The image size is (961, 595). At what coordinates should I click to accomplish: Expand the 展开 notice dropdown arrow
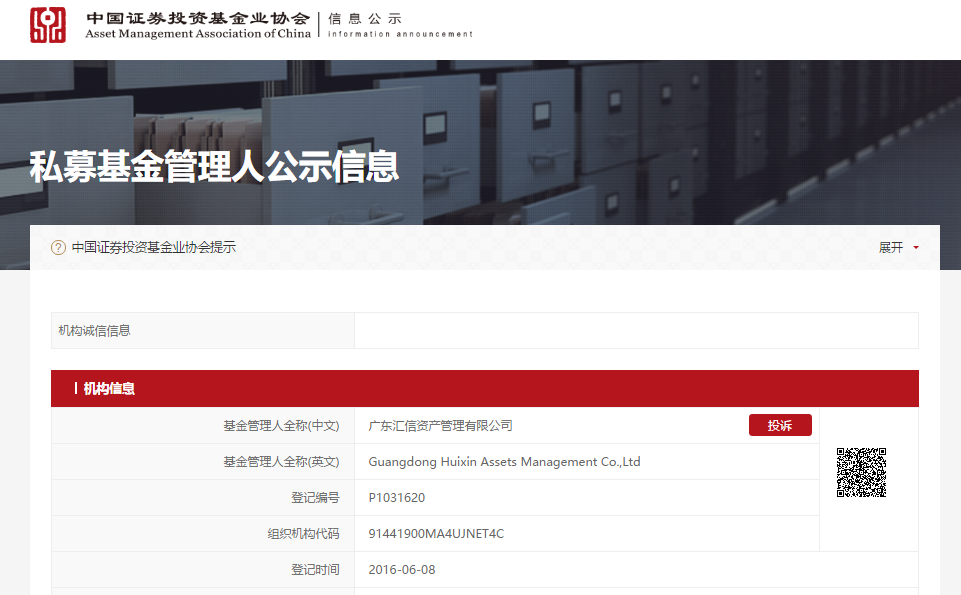(916, 248)
